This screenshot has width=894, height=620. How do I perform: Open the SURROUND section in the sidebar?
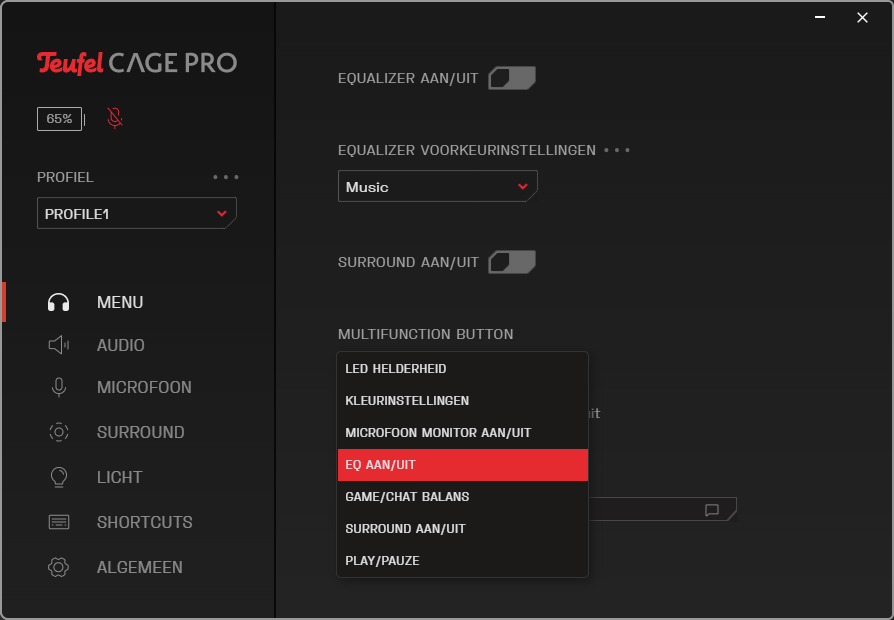pos(140,432)
